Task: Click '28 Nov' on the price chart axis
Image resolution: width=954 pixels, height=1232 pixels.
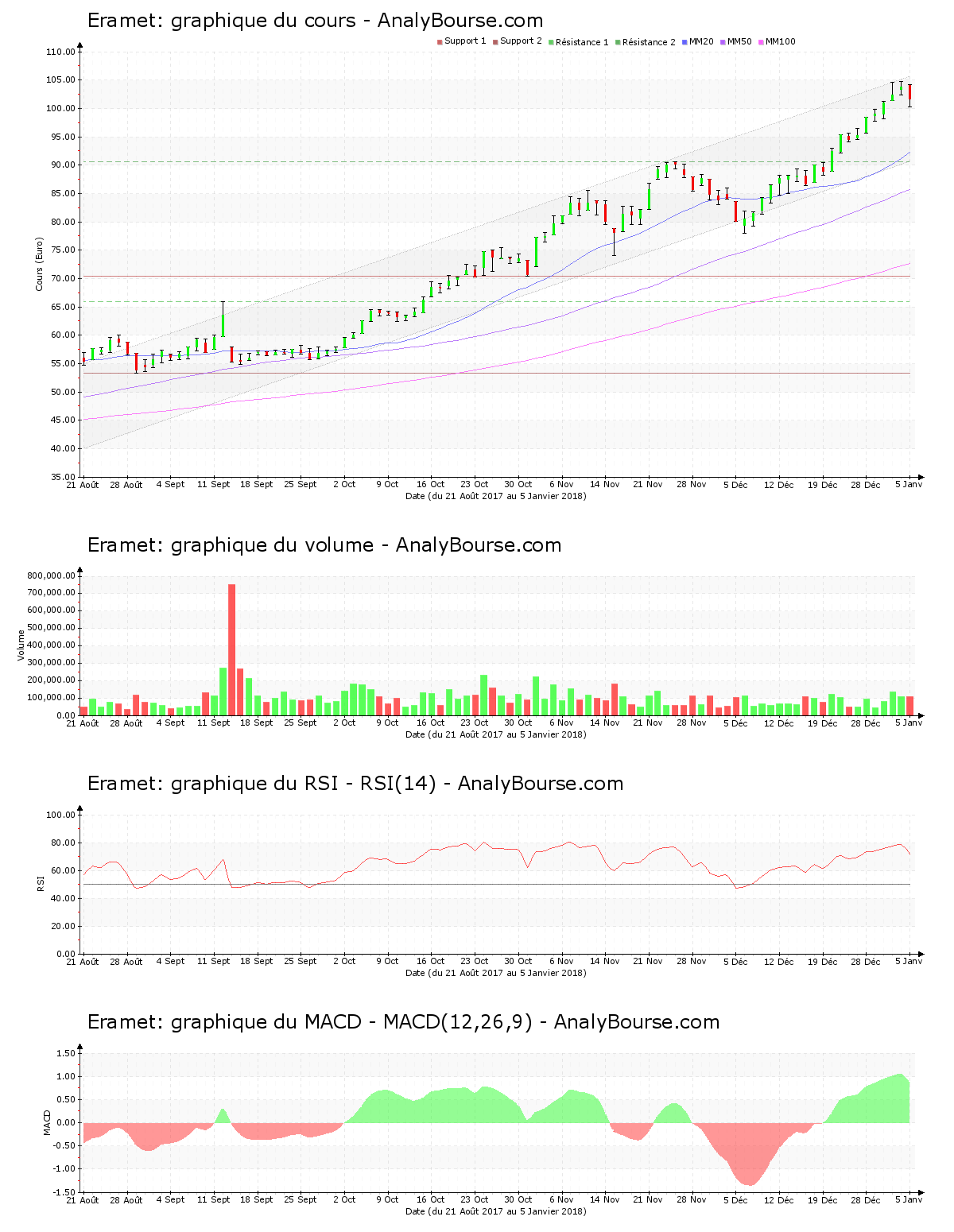Action: coord(692,484)
